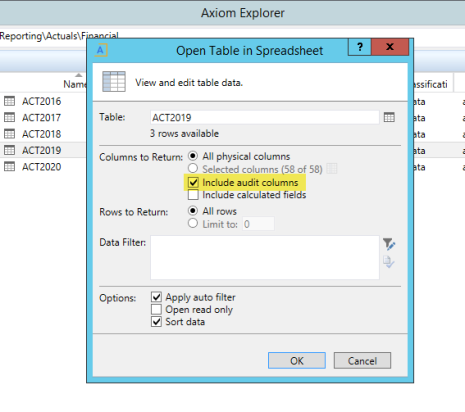This screenshot has height=412, width=465.
Task: Click the validate filter icon below funnel
Action: click(389, 262)
